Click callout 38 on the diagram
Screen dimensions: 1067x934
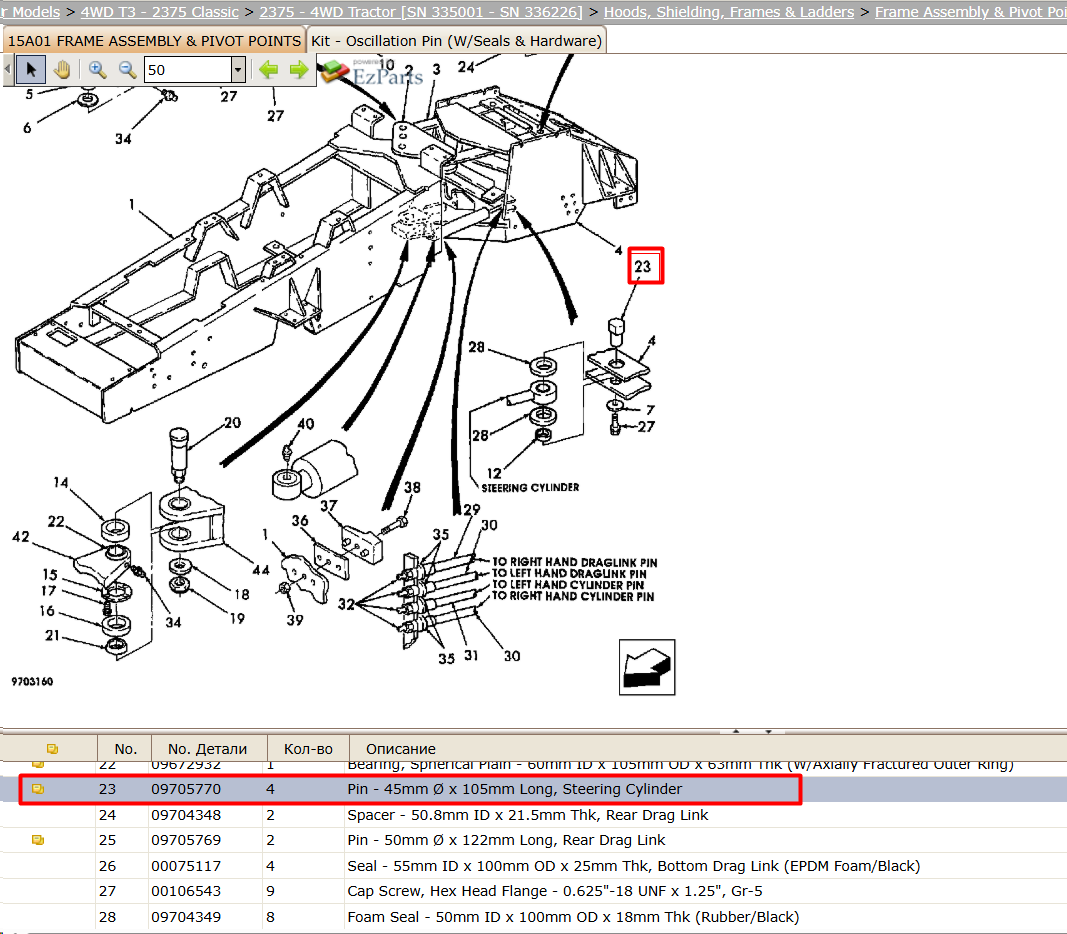pyautogui.click(x=412, y=488)
